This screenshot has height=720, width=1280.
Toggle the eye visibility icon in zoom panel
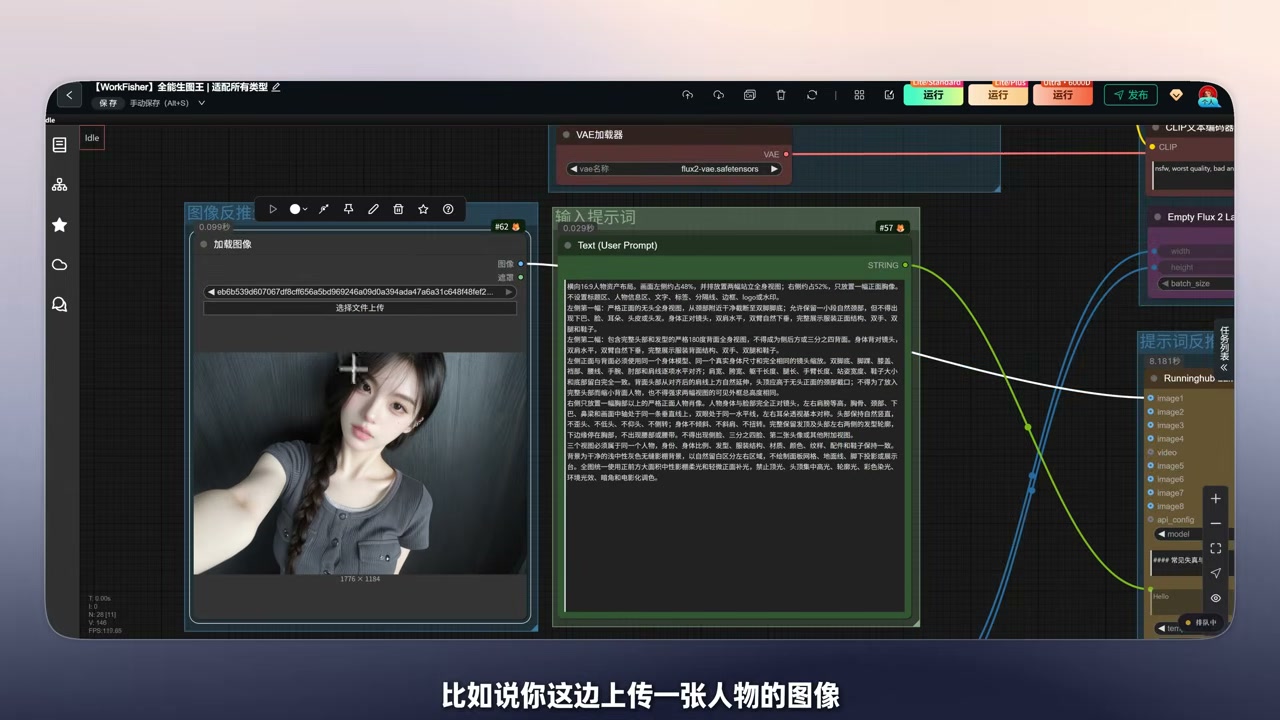1215,598
